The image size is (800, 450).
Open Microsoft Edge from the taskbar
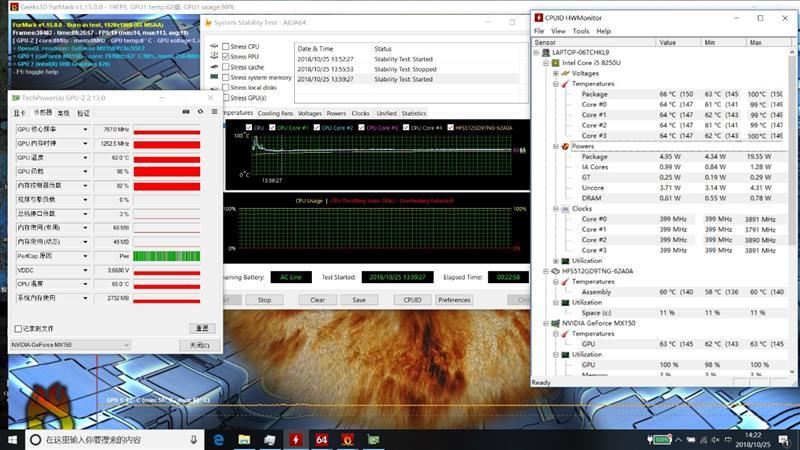click(x=218, y=439)
